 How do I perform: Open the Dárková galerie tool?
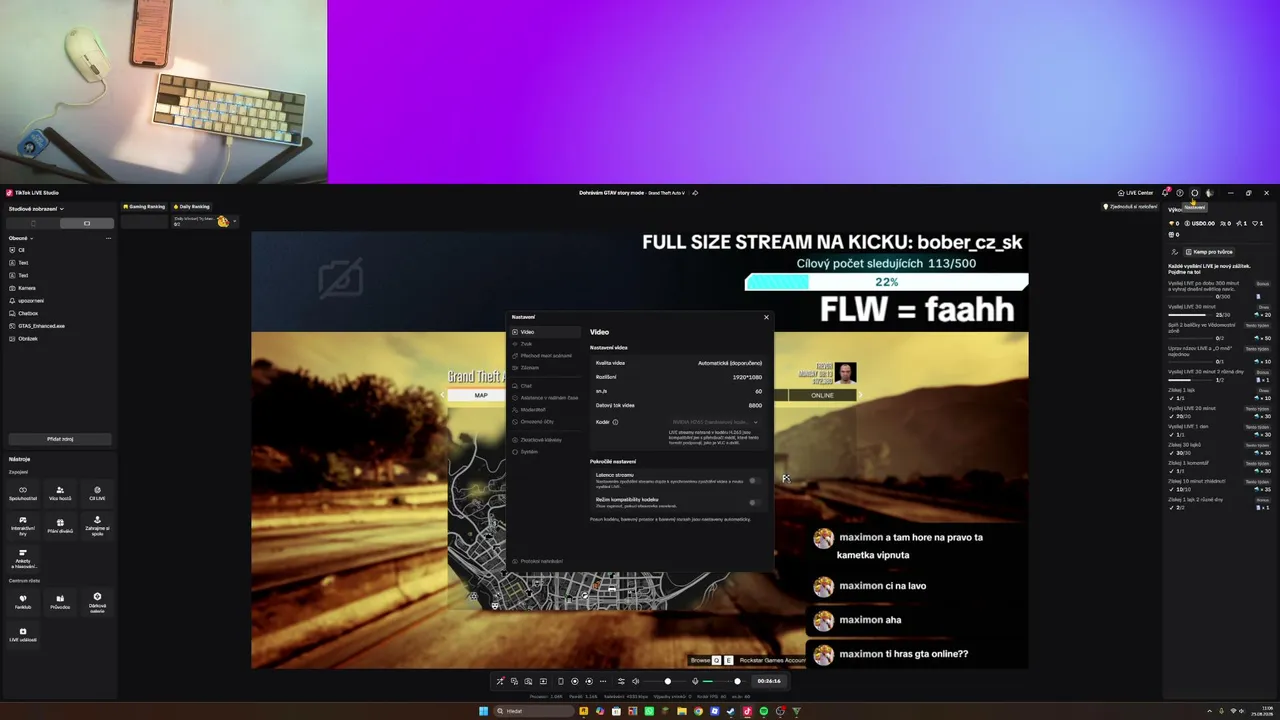[x=97, y=601]
